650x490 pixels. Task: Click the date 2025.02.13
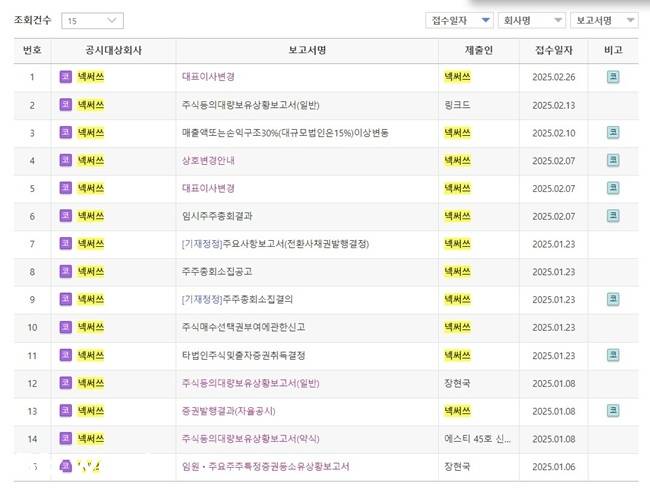click(x=554, y=105)
